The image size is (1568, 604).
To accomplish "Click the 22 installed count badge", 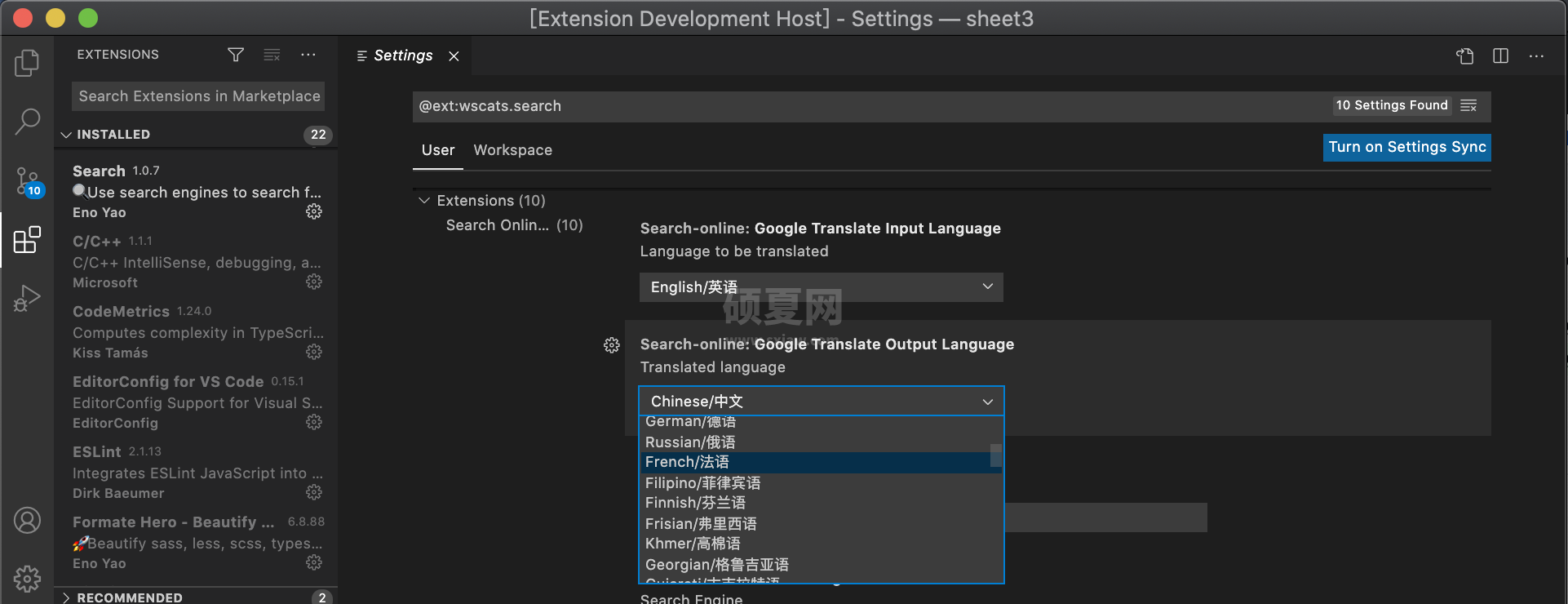I will click(318, 135).
